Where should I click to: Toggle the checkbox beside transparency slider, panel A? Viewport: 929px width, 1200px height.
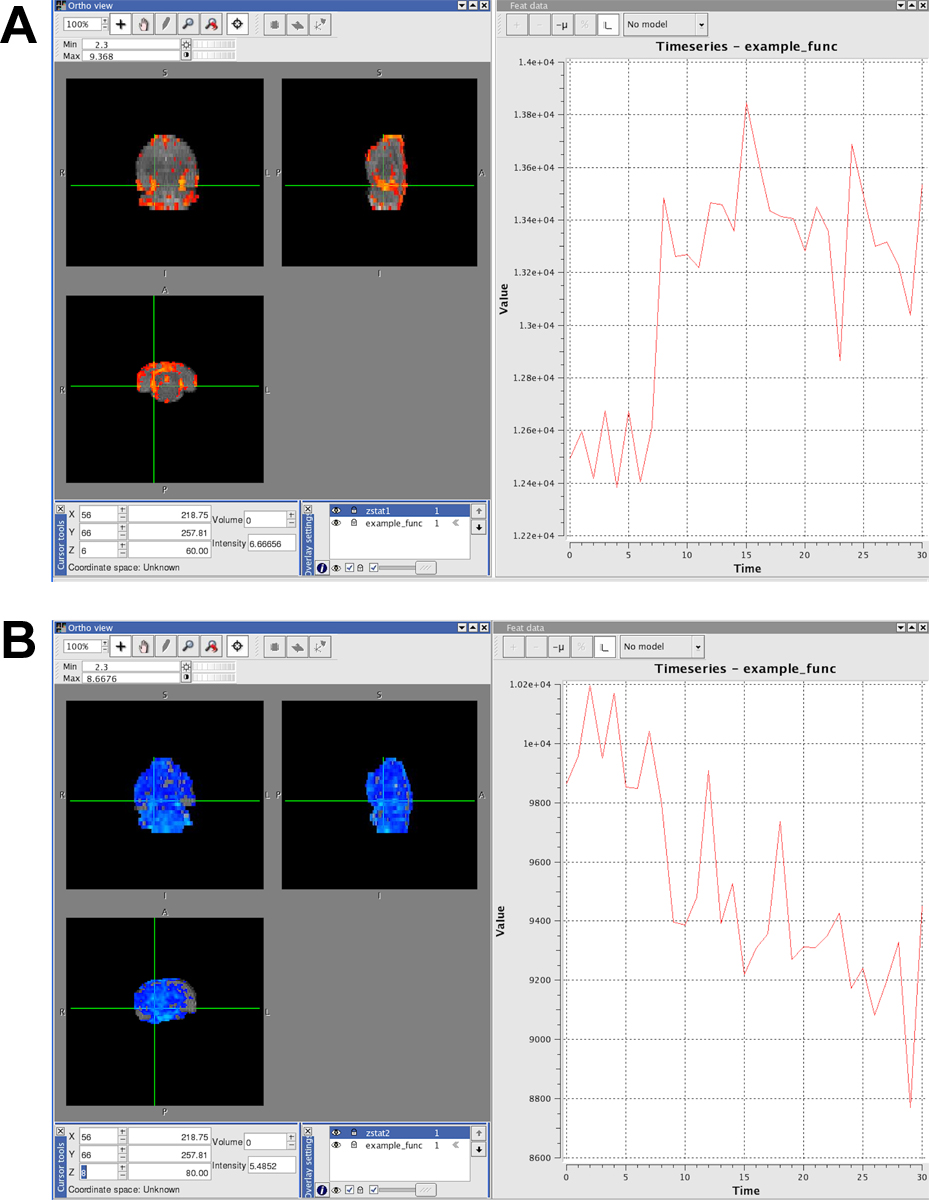[374, 567]
